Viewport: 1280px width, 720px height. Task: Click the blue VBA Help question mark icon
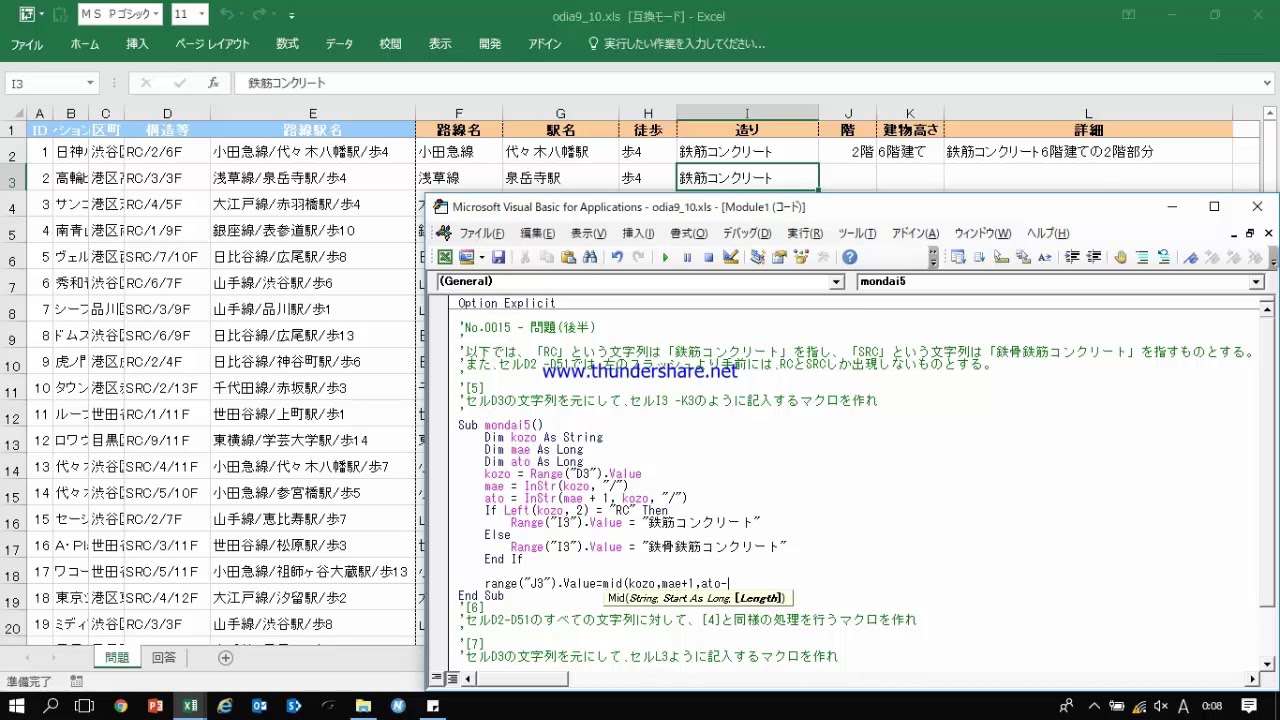click(x=849, y=257)
